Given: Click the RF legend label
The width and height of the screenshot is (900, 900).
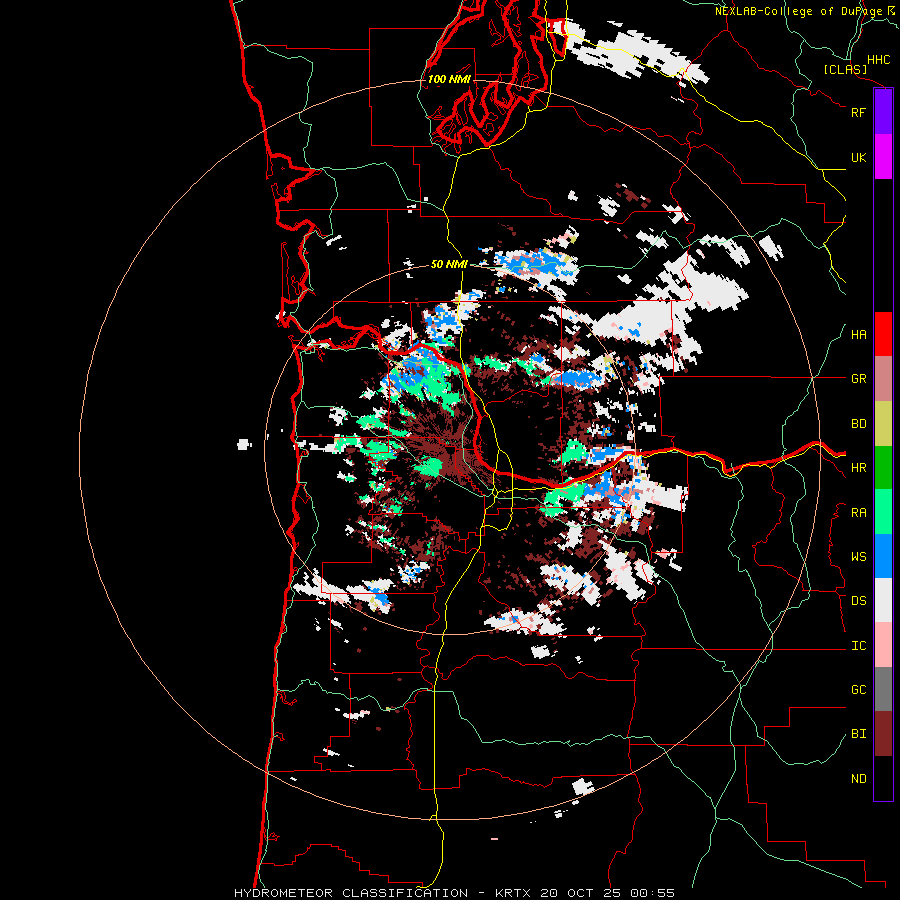Looking at the screenshot, I should pyautogui.click(x=858, y=112).
